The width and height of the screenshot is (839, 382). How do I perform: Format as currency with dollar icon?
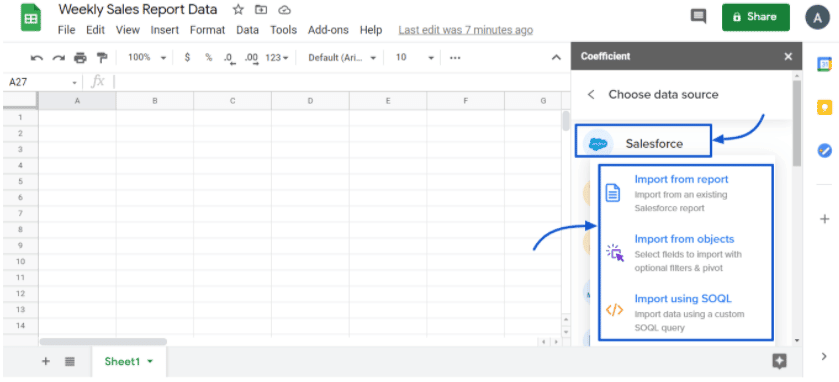(x=187, y=57)
